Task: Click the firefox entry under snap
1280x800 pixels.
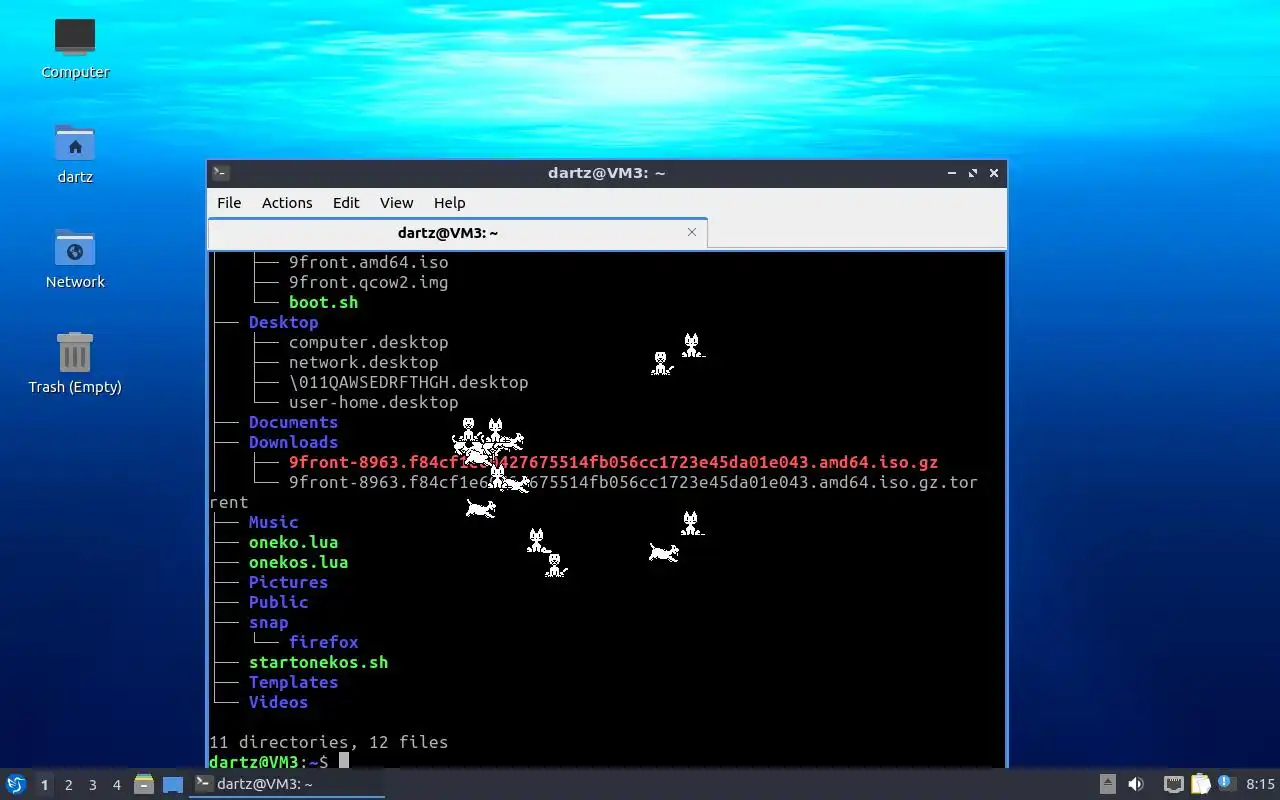Action: (x=323, y=642)
